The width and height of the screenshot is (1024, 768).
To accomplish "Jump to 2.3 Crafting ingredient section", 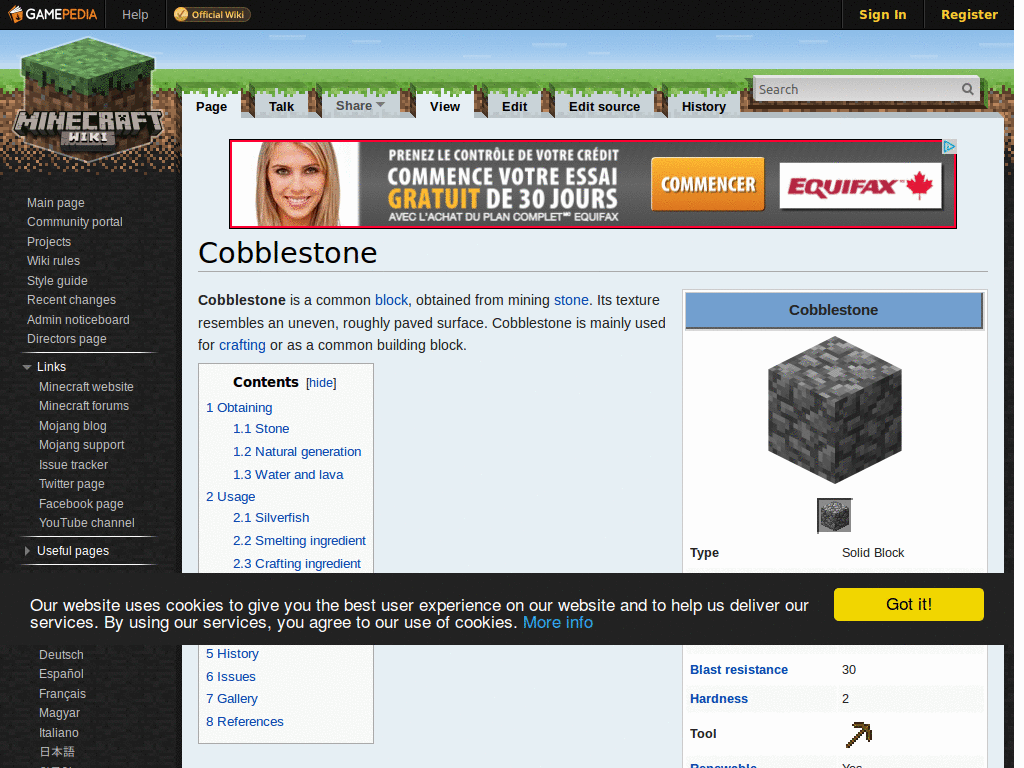I will click(296, 563).
